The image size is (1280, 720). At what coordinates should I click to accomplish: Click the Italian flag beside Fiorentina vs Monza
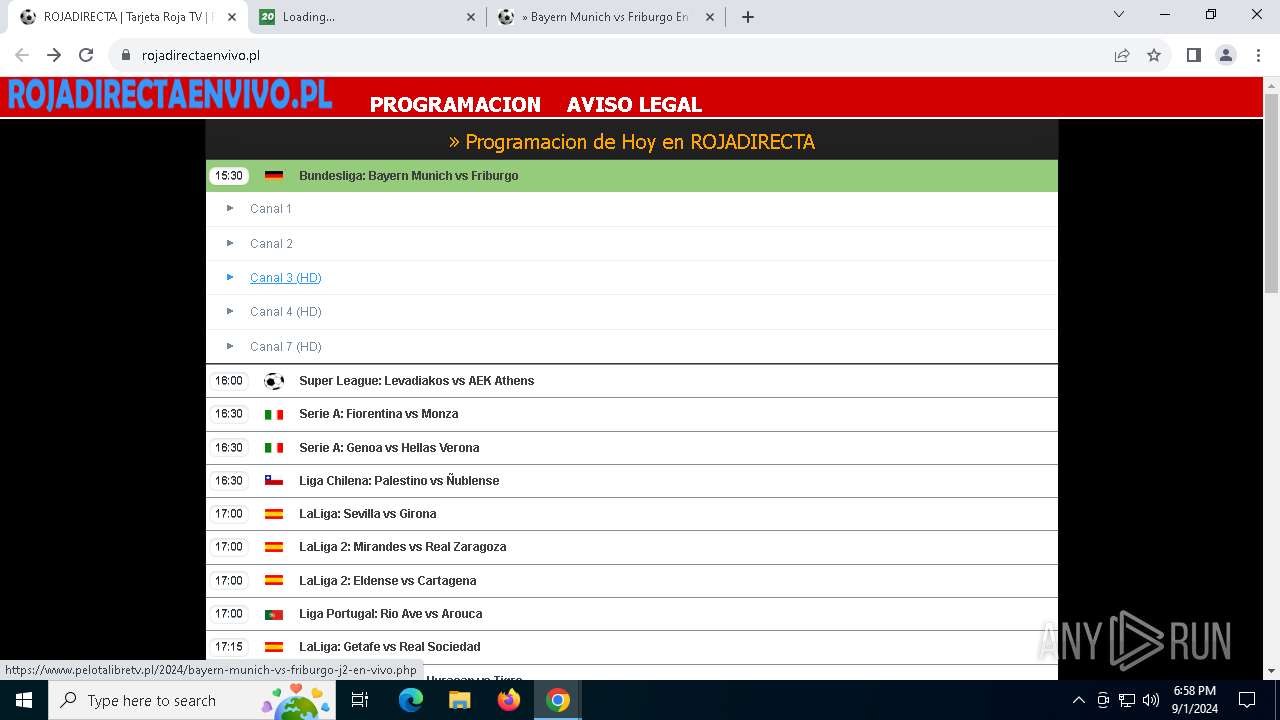click(274, 414)
